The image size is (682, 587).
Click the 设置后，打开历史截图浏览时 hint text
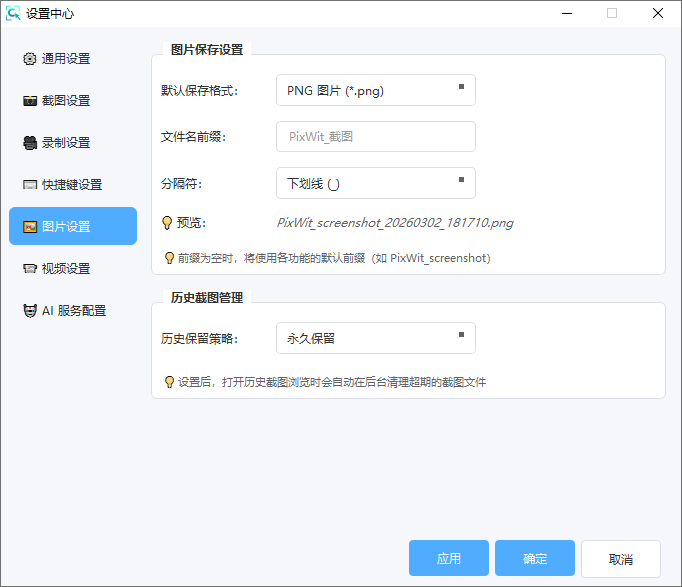coord(332,382)
